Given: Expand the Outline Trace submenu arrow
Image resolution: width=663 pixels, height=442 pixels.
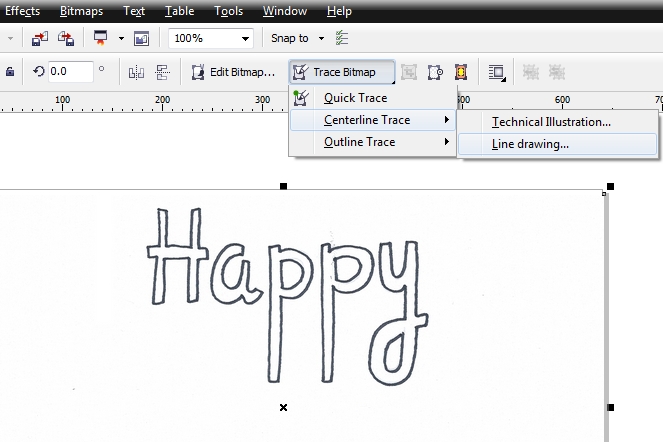Looking at the screenshot, I should coord(447,142).
